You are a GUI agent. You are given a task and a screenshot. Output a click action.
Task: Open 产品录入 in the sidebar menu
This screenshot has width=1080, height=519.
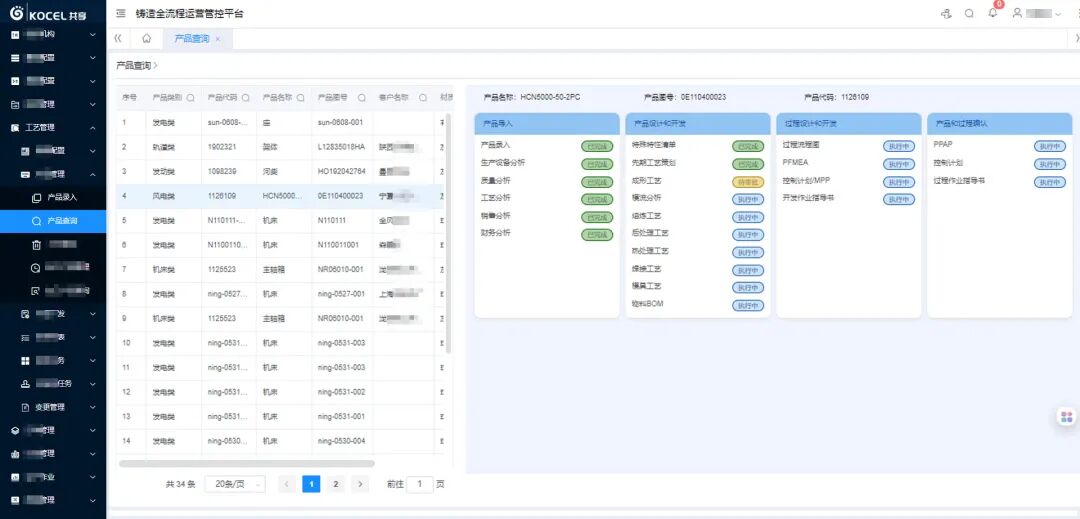click(53, 198)
